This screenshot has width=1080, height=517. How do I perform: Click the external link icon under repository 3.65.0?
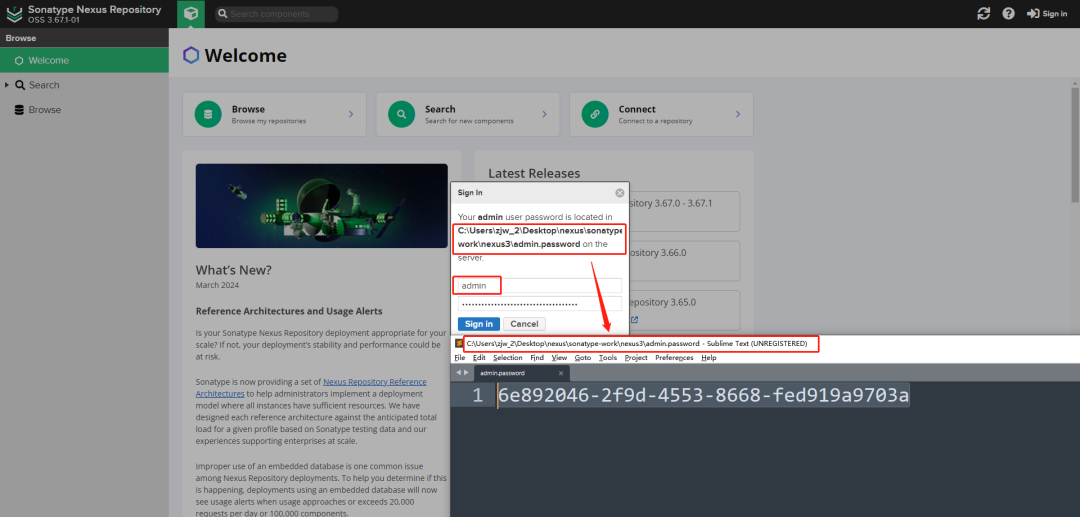click(x=634, y=319)
